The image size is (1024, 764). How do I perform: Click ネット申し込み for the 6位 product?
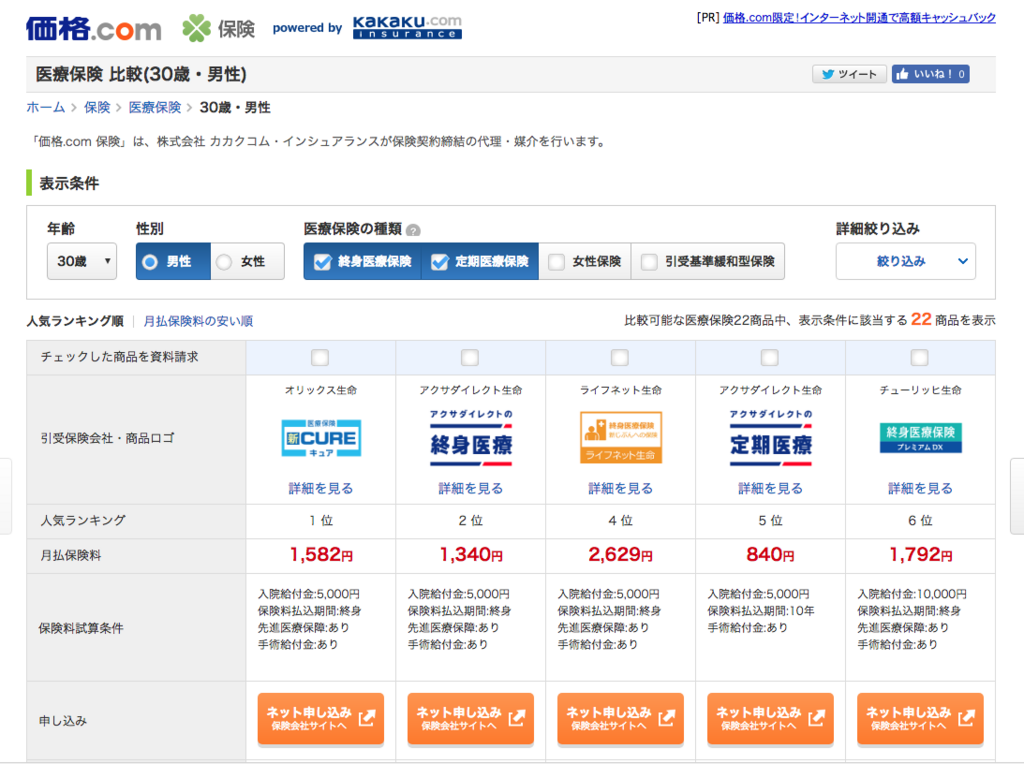[920, 718]
